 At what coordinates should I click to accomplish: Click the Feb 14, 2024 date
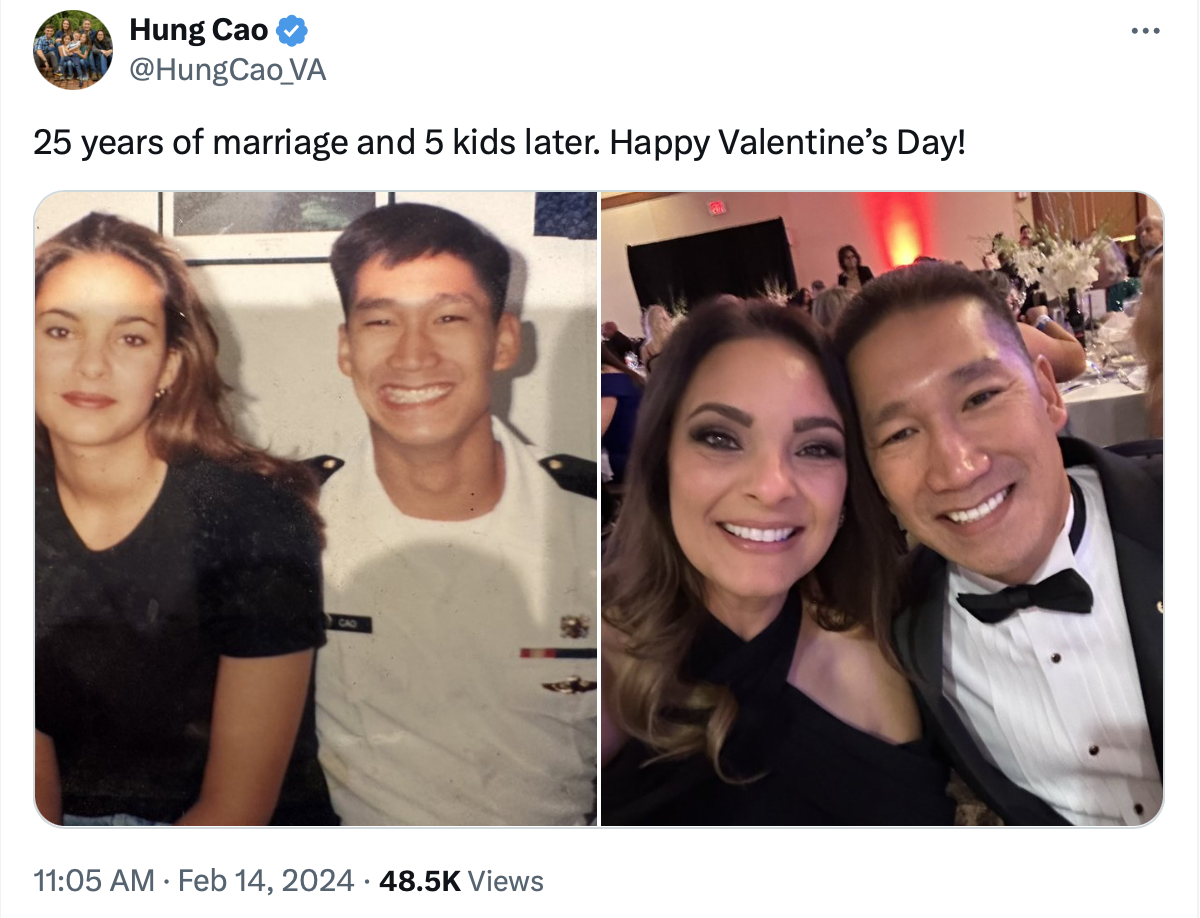266,881
